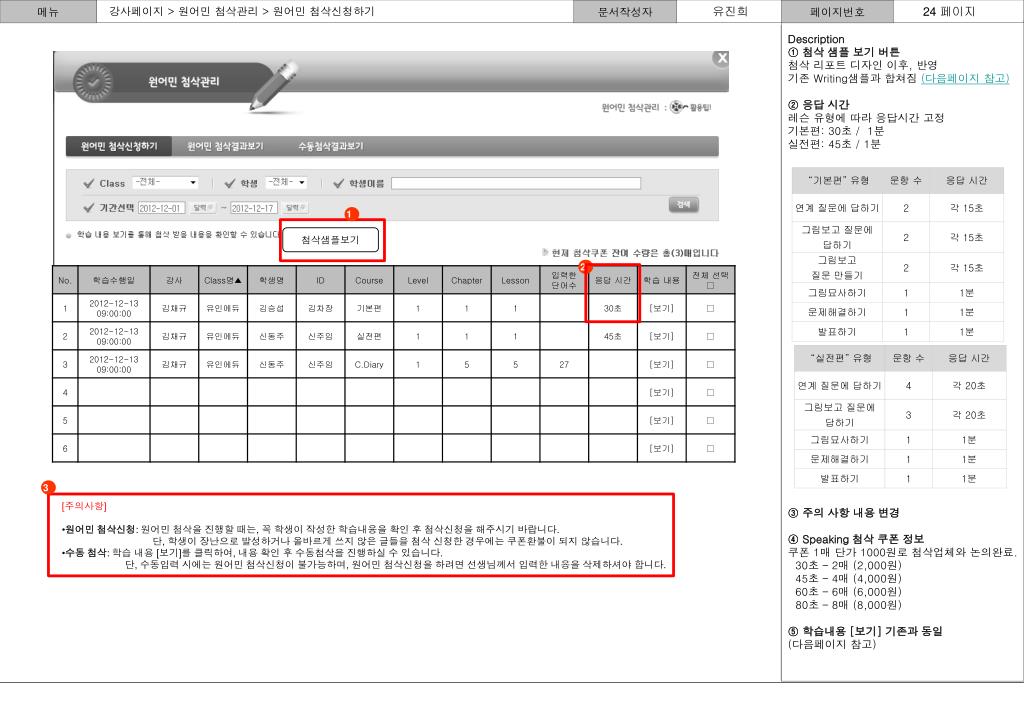Sort by the Class명 column arrow
Image resolution: width=1024 pixels, height=713 pixels.
pyautogui.click(x=238, y=281)
